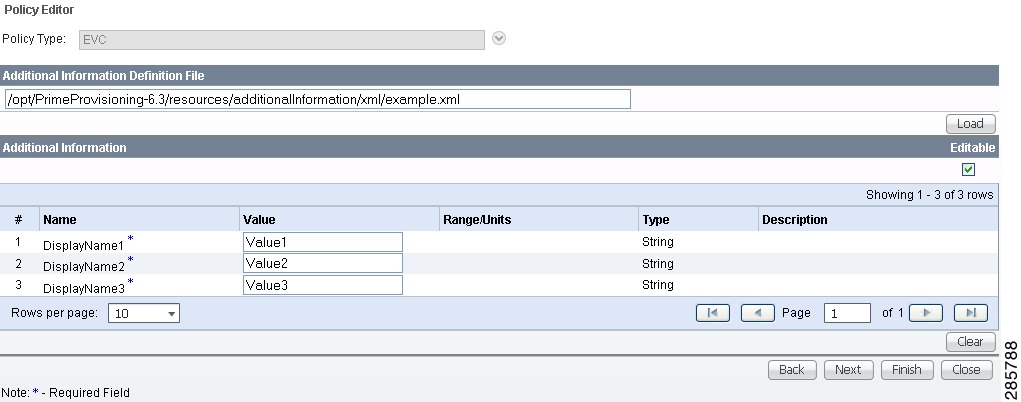Go to next page of table

click(x=925, y=313)
